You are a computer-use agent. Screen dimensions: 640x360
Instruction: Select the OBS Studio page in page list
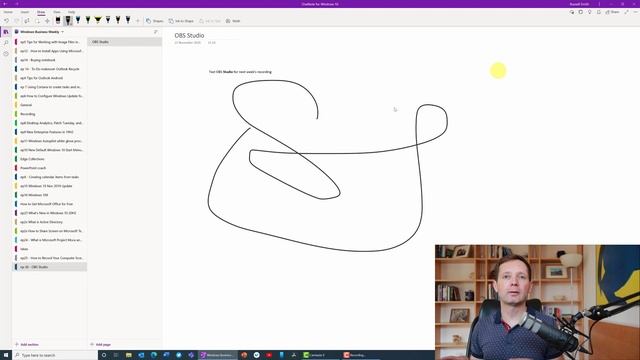coord(125,42)
